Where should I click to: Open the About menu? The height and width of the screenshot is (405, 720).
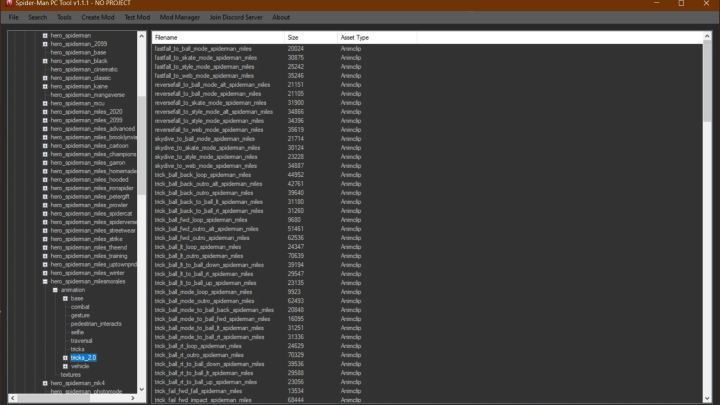[x=281, y=17]
